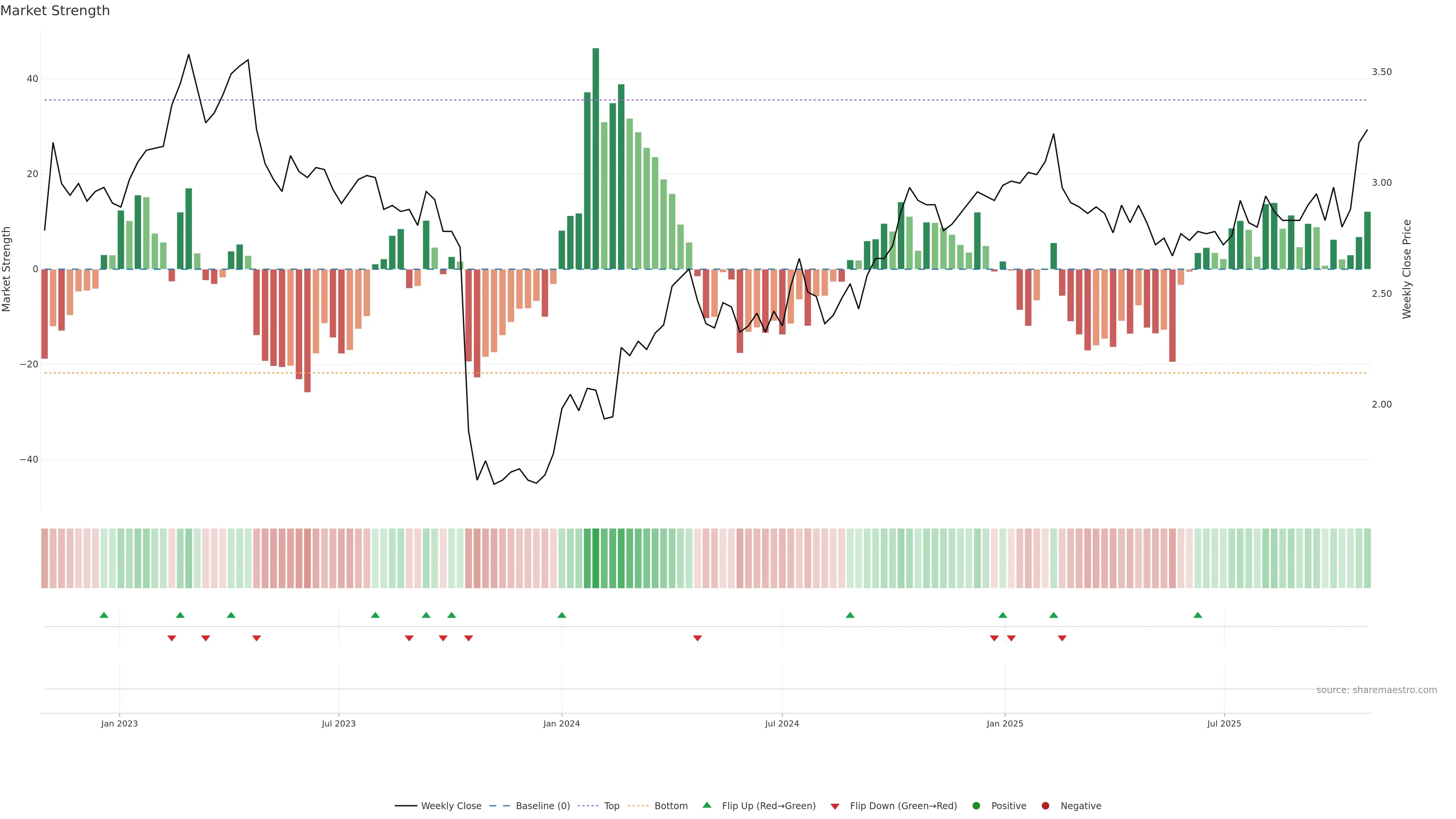1456x819 pixels.
Task: Click the Weekly Close Price axis title
Action: point(1407,269)
